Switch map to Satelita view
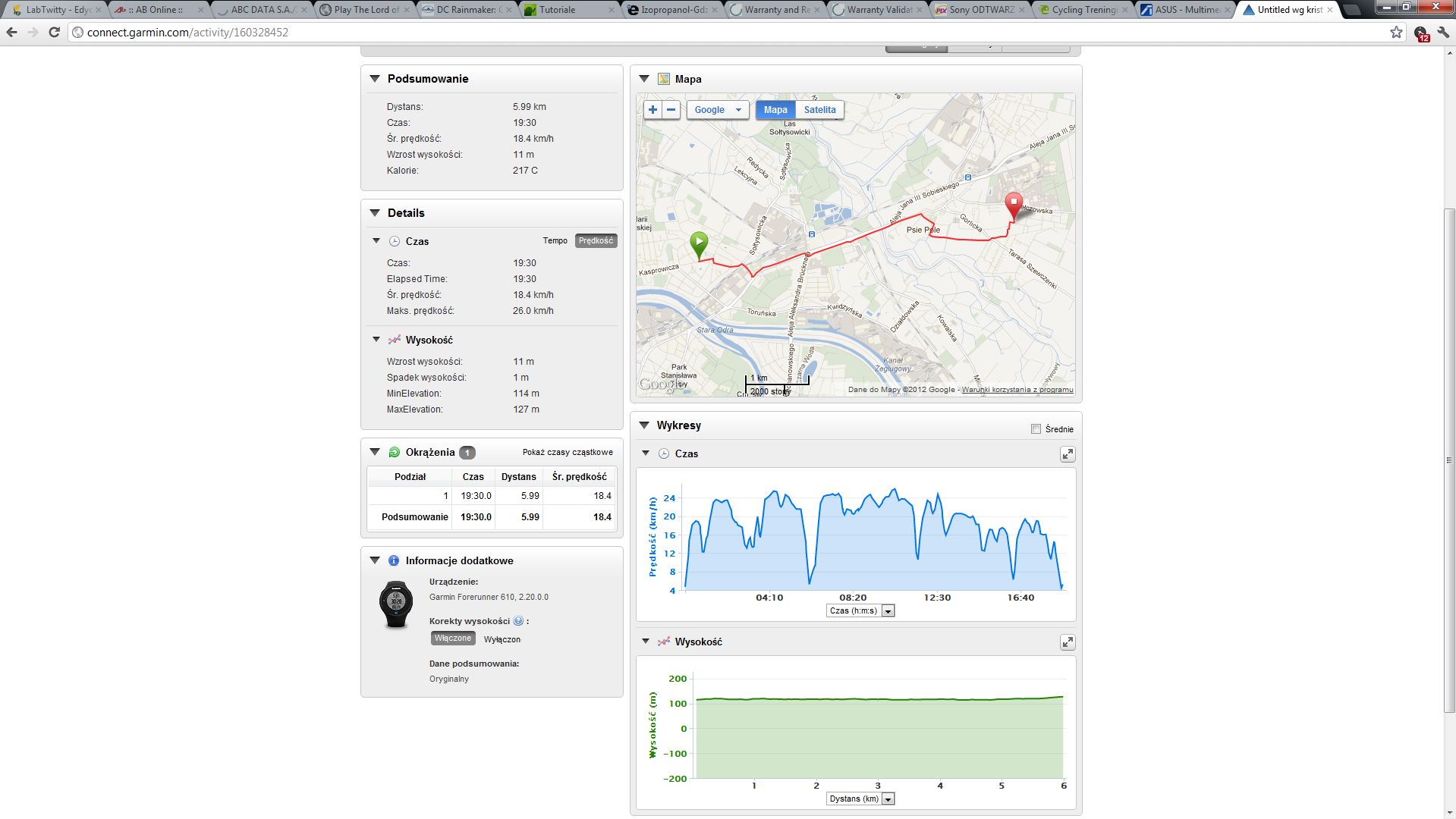The height and width of the screenshot is (819, 1456). (x=819, y=110)
